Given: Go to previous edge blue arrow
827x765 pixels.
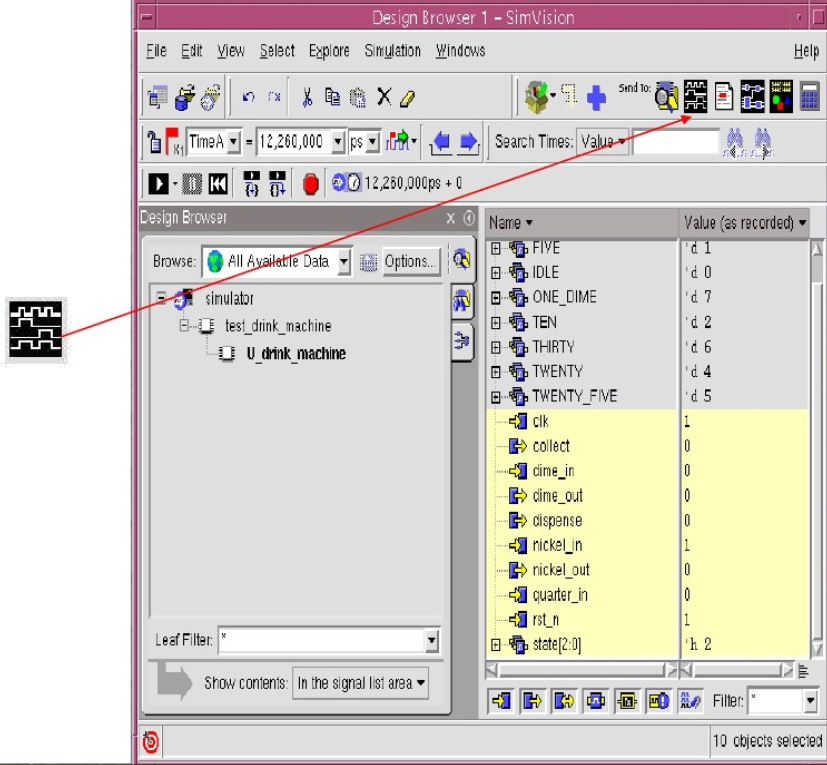Looking at the screenshot, I should click(441, 142).
